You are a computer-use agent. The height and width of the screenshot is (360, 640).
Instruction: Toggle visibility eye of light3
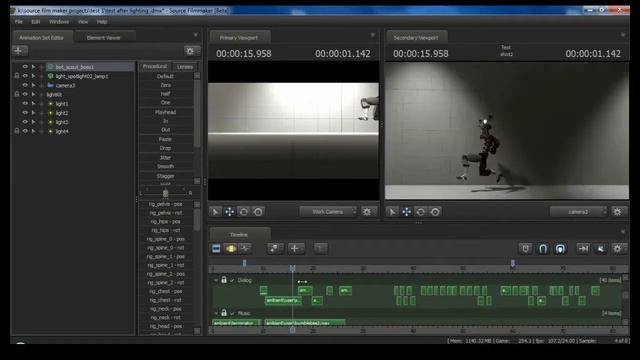click(x=25, y=122)
